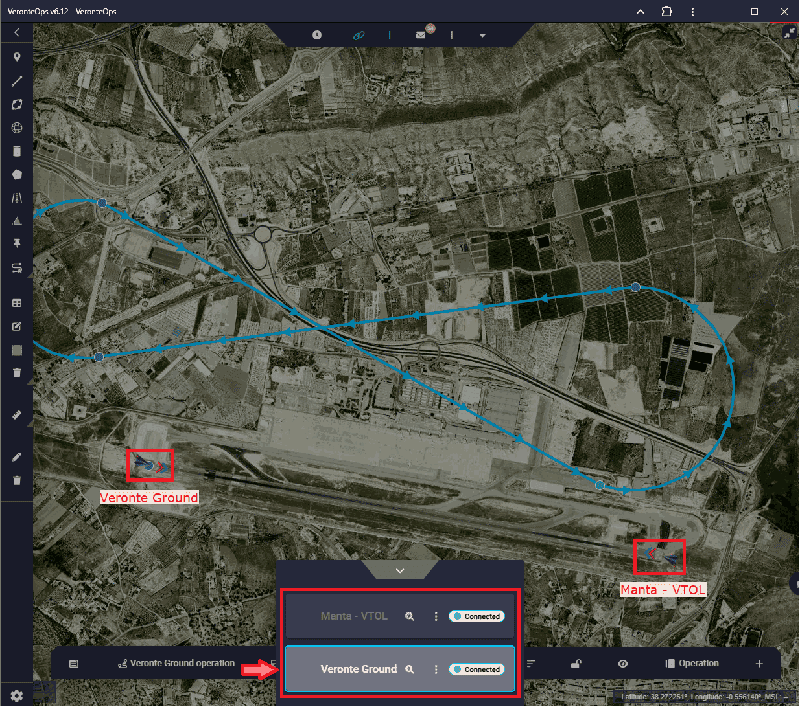Zoom to Veronte Ground with magnifier icon
The height and width of the screenshot is (706, 799).
[x=409, y=669]
